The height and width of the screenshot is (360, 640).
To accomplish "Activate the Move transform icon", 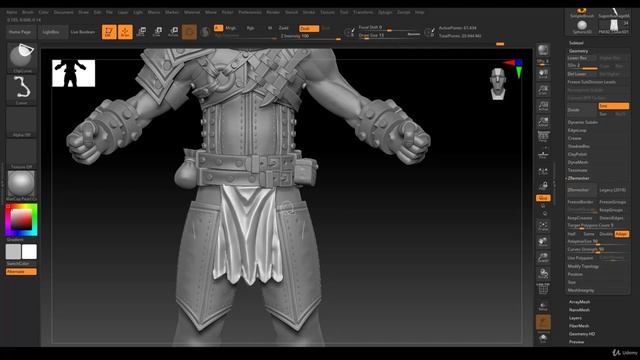I will (142, 32).
